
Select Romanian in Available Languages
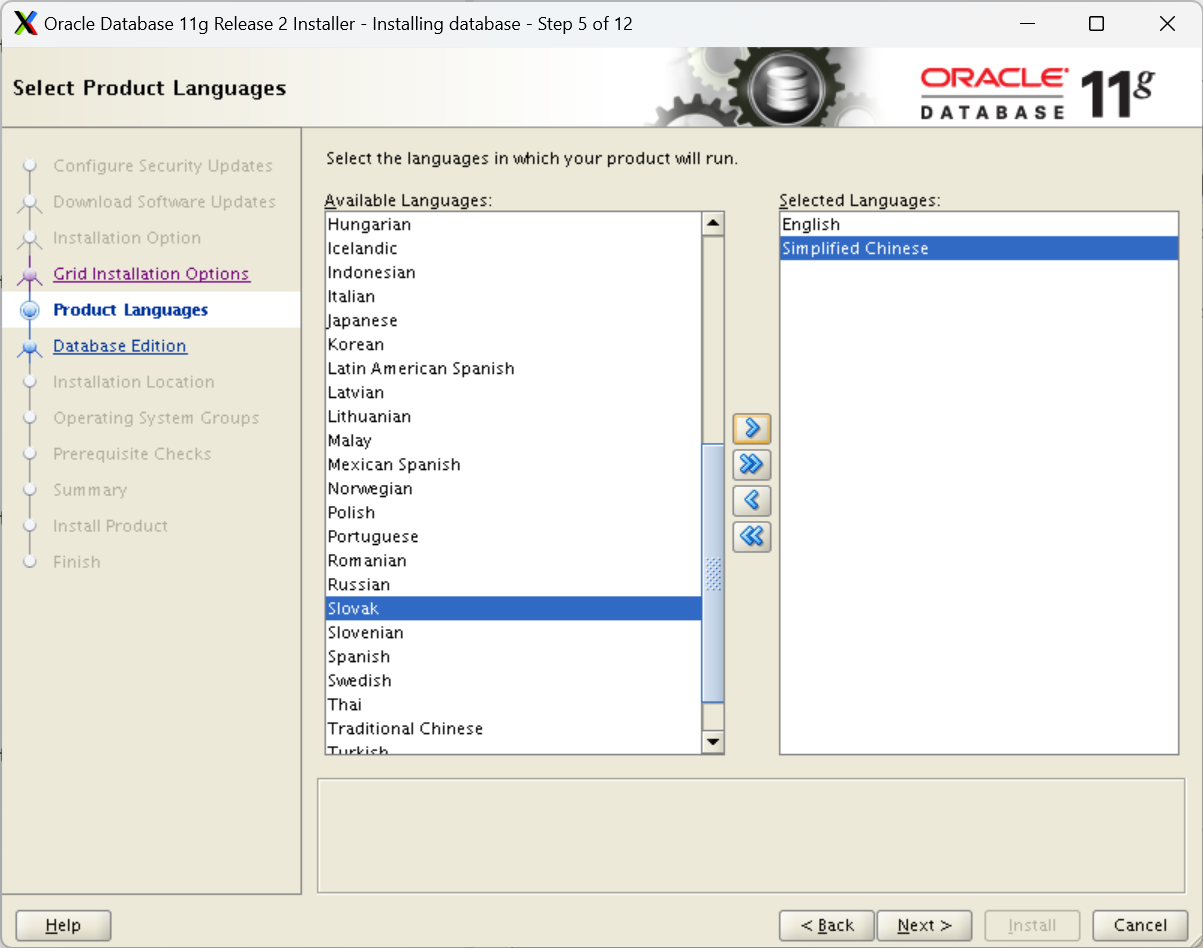pos(513,561)
